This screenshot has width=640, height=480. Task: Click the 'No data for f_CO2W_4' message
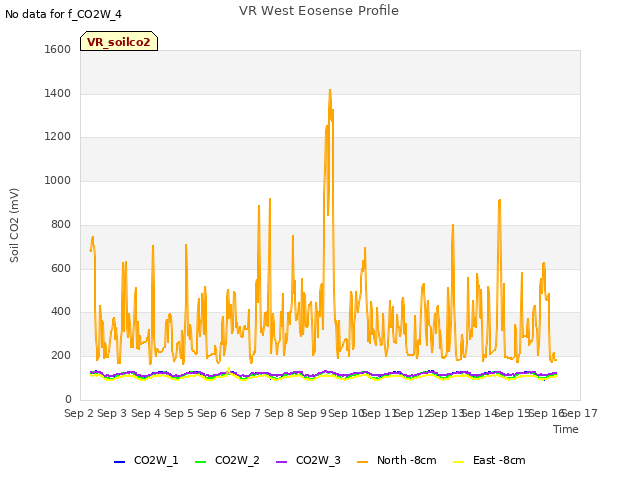pos(63,14)
